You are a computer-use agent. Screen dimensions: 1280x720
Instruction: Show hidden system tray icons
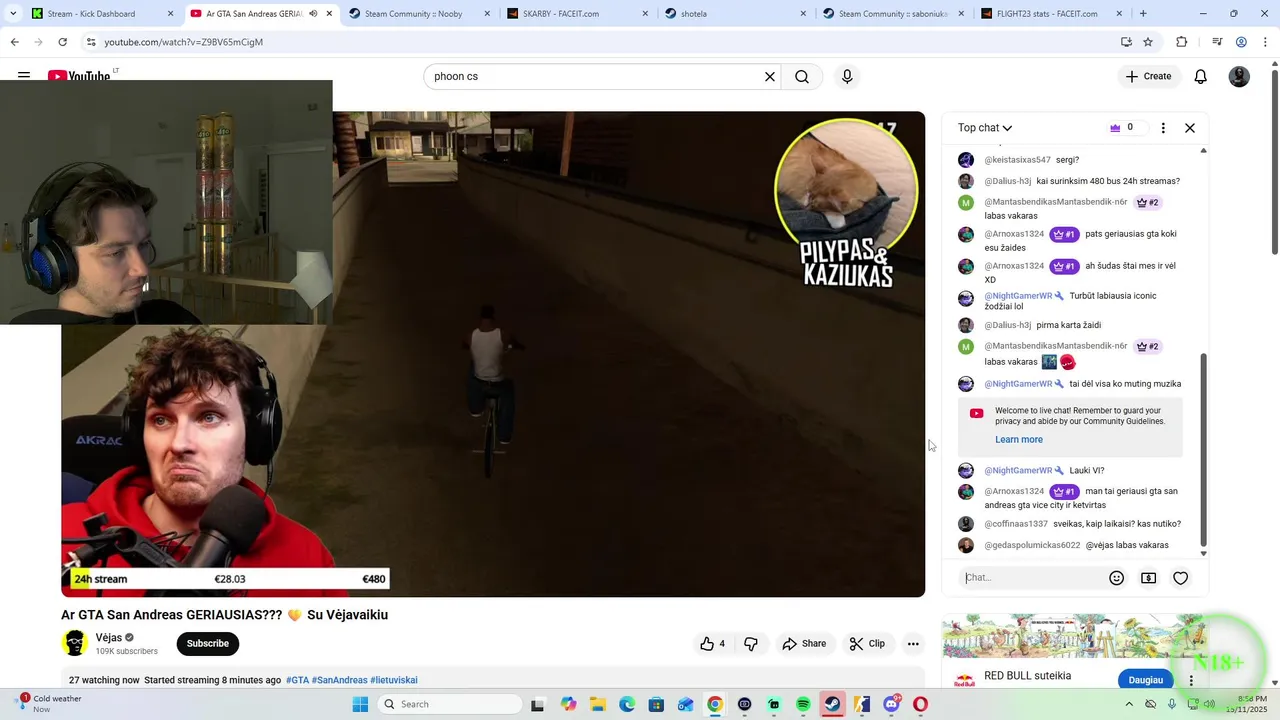point(1128,705)
